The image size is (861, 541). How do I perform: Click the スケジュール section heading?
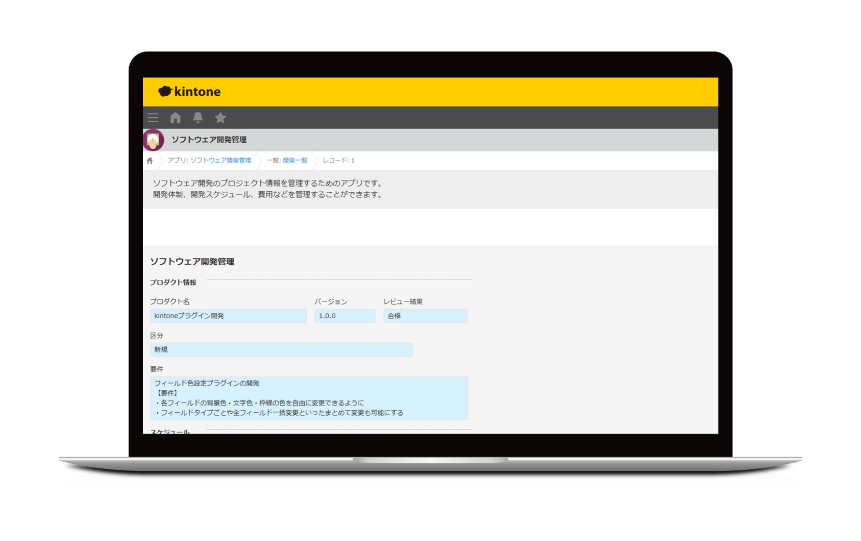click(x=170, y=432)
